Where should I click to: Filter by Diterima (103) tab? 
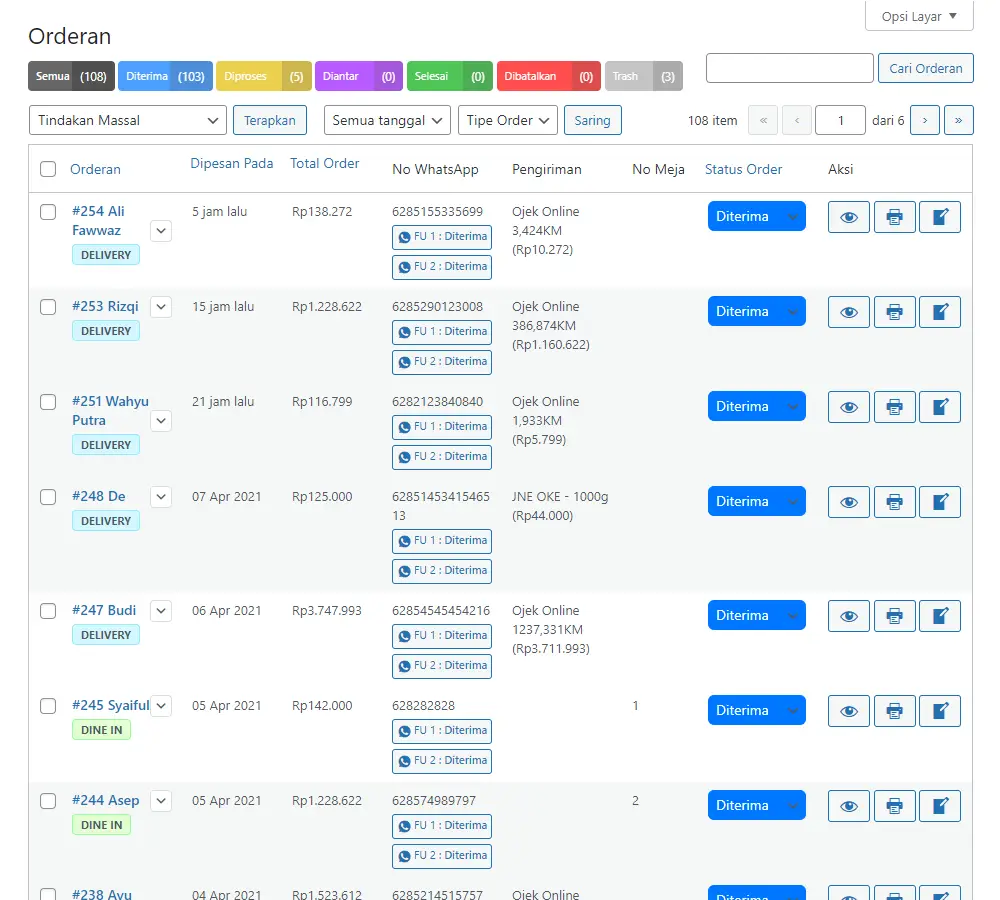click(x=165, y=76)
